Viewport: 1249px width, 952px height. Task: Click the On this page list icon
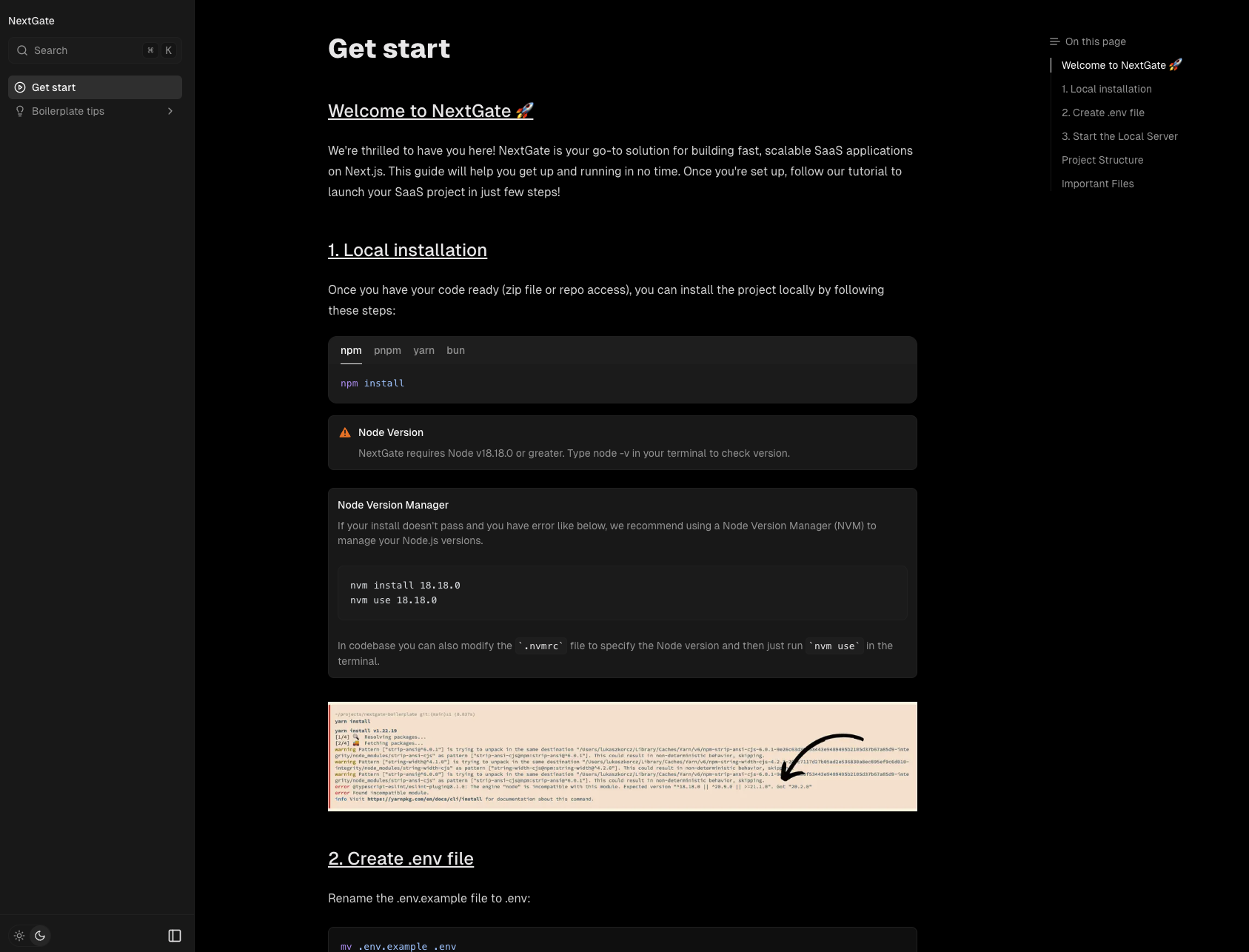tap(1054, 41)
